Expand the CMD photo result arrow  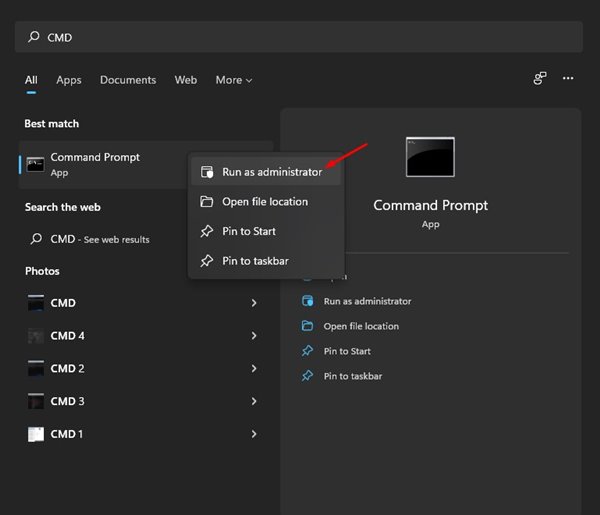[x=254, y=303]
